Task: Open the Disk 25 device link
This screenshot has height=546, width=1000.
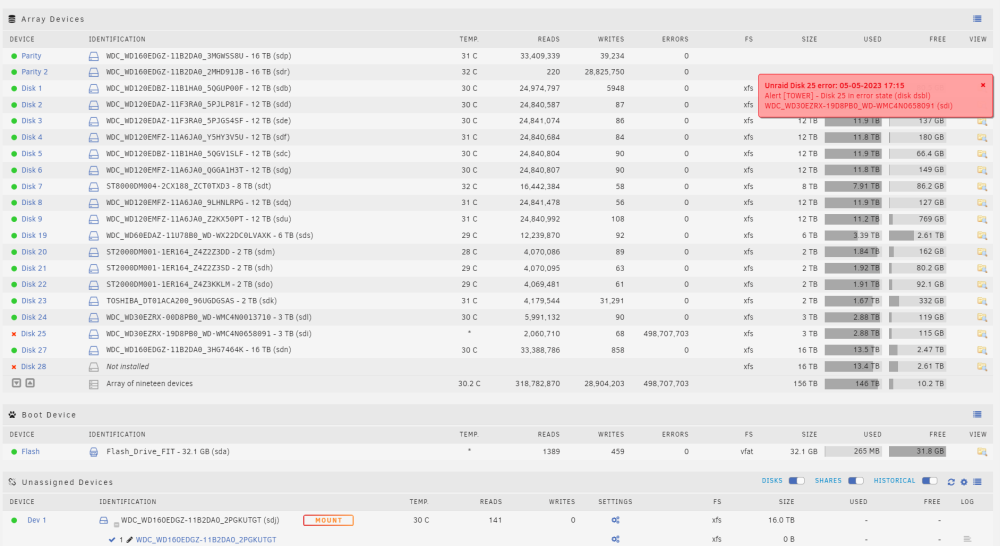Action: pos(34,334)
